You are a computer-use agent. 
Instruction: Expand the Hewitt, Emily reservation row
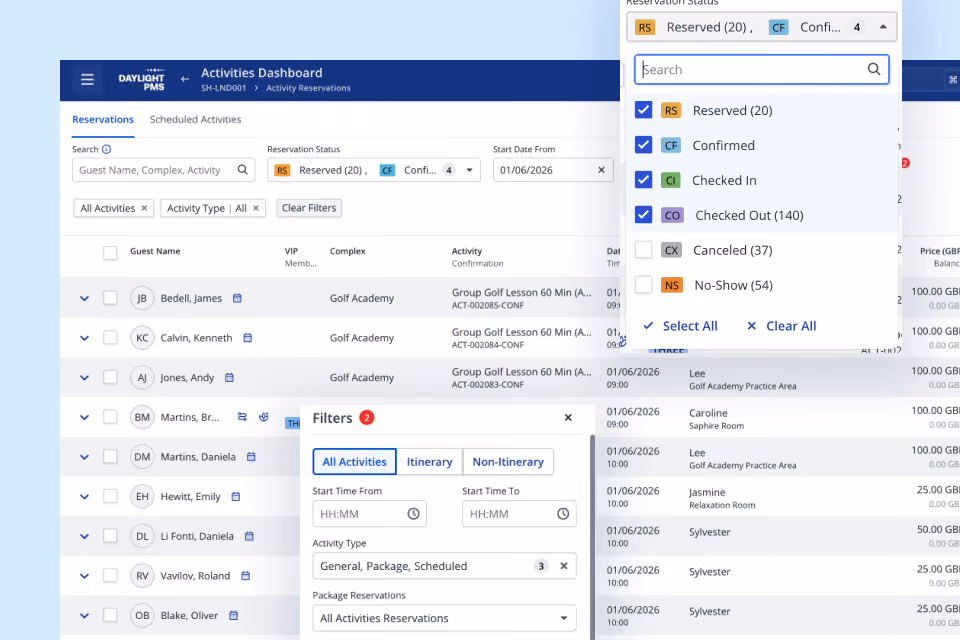pos(84,497)
